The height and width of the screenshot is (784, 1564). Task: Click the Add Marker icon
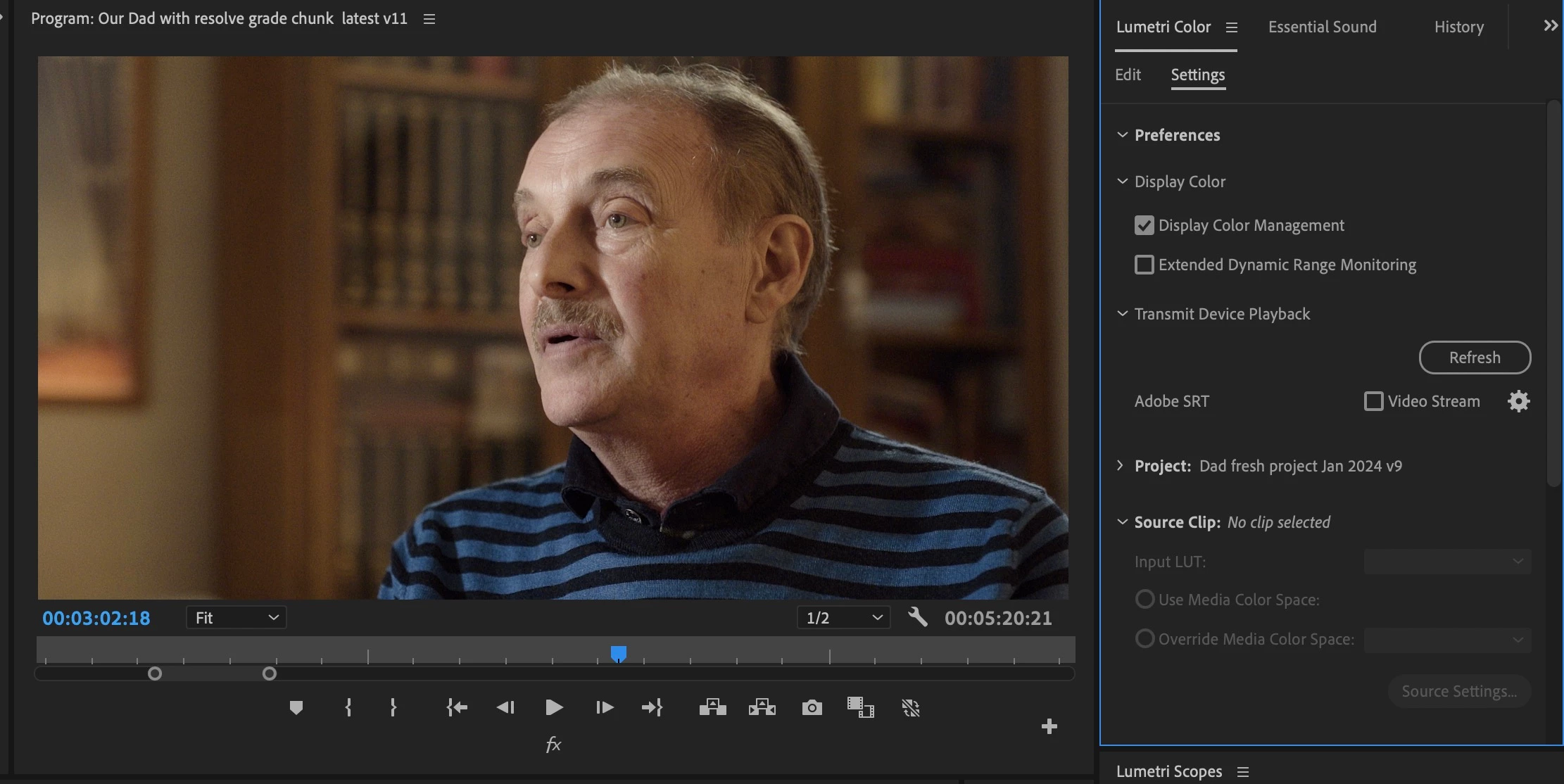coord(296,707)
